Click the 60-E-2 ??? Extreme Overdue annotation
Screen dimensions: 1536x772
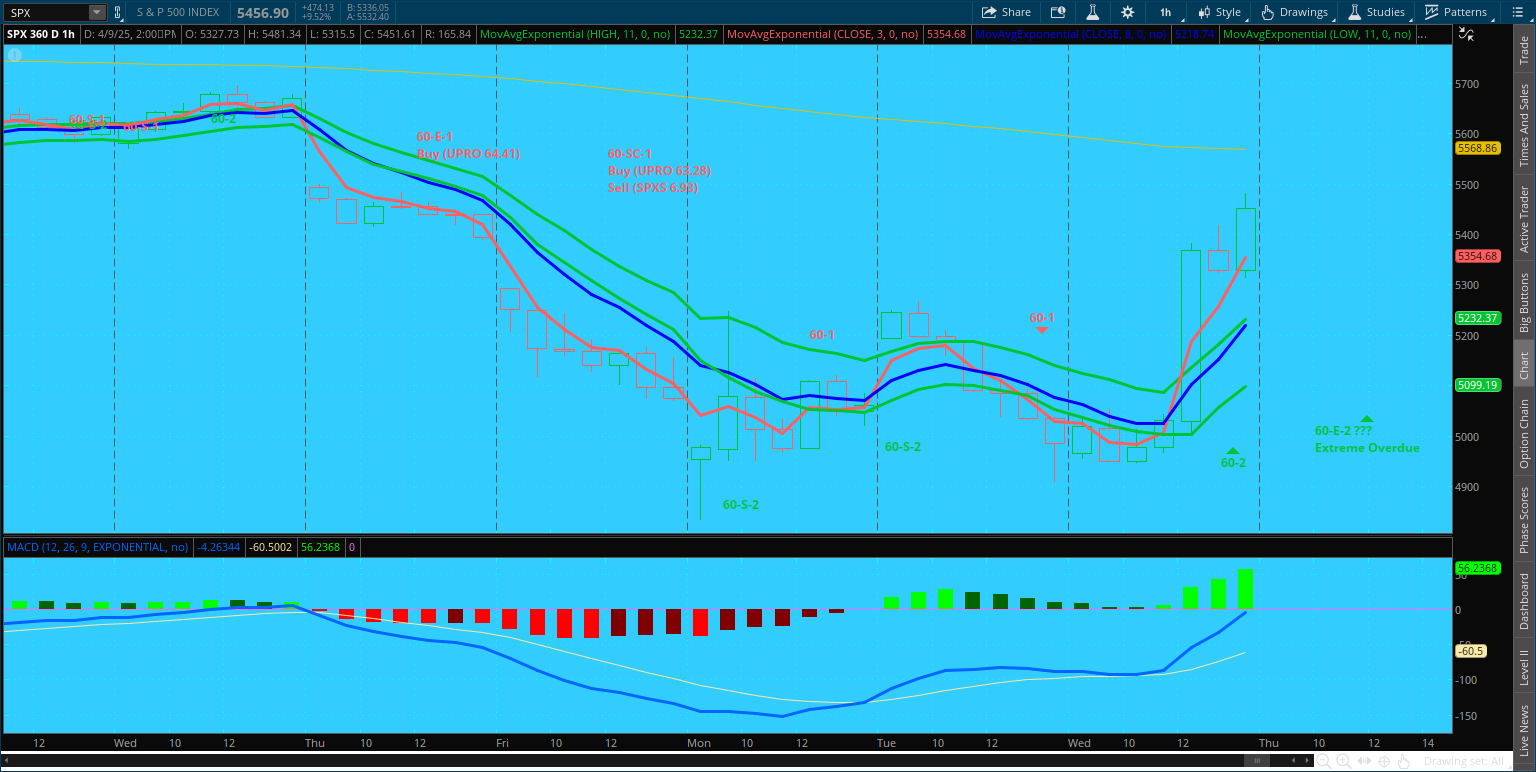click(x=1366, y=438)
